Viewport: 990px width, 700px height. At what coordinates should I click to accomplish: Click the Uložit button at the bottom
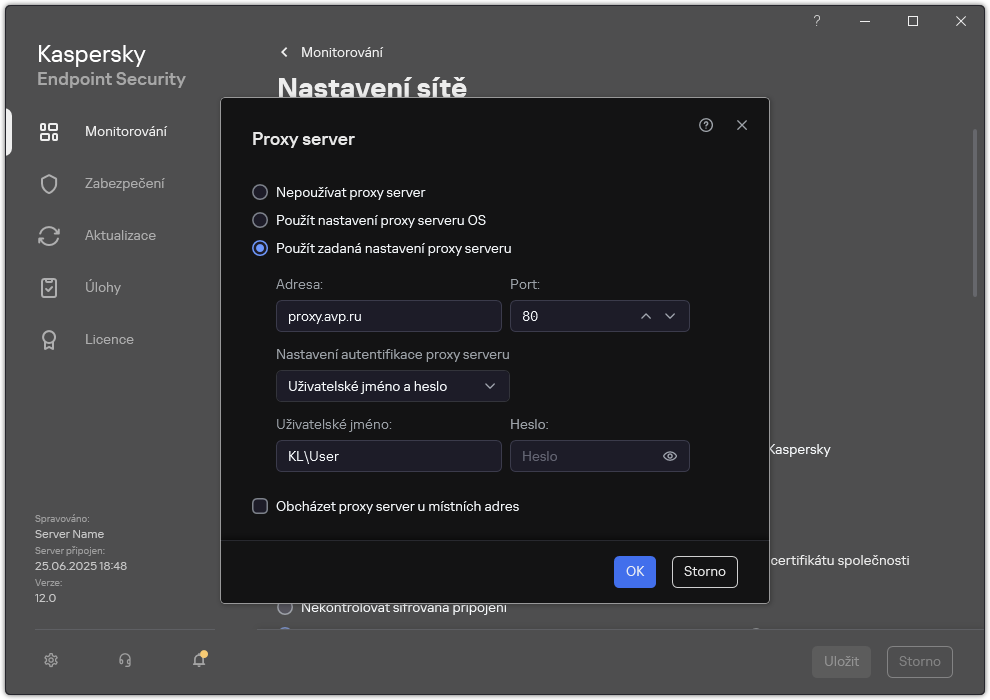pos(841,661)
